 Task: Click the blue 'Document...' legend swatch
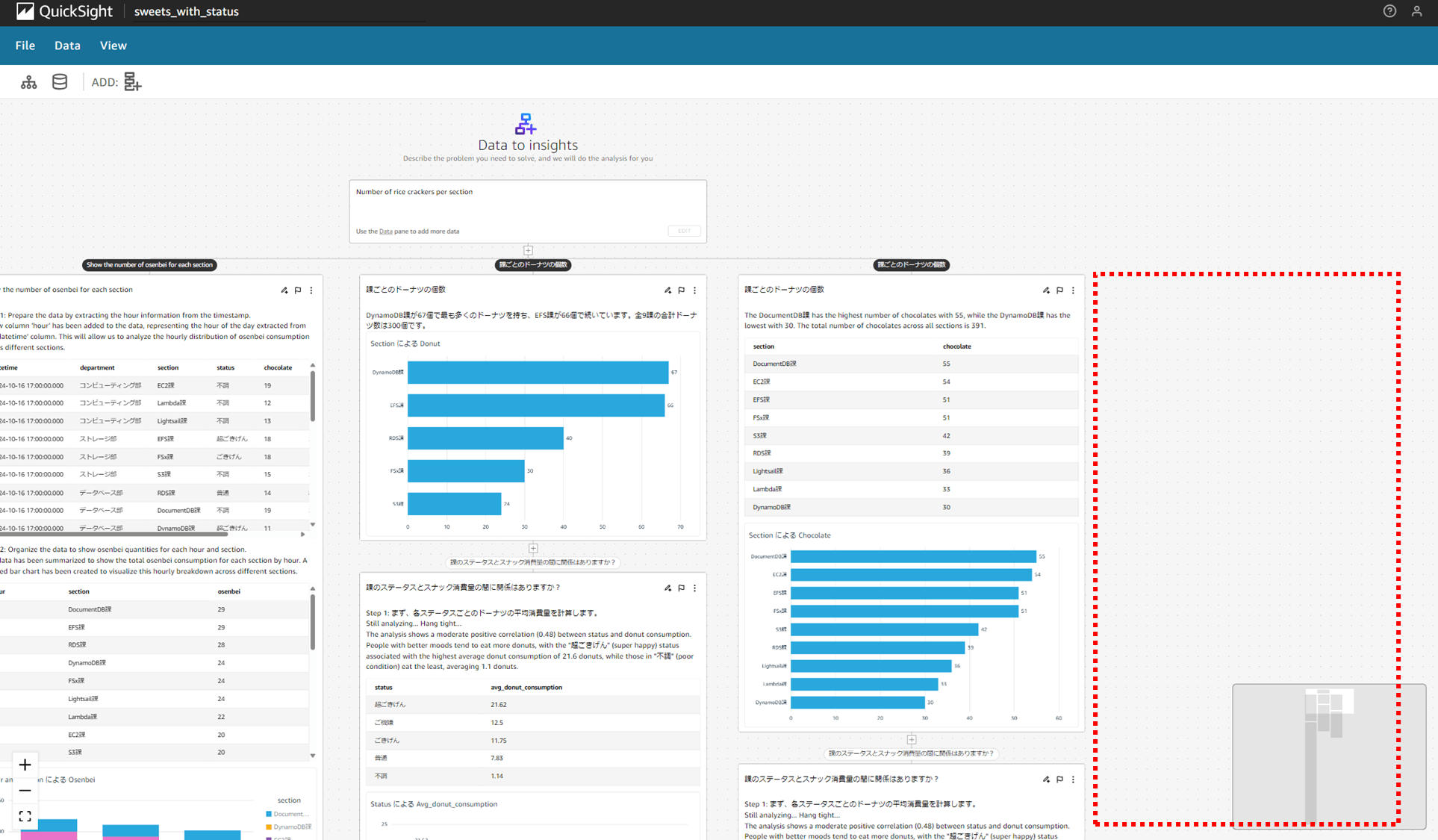click(x=269, y=814)
